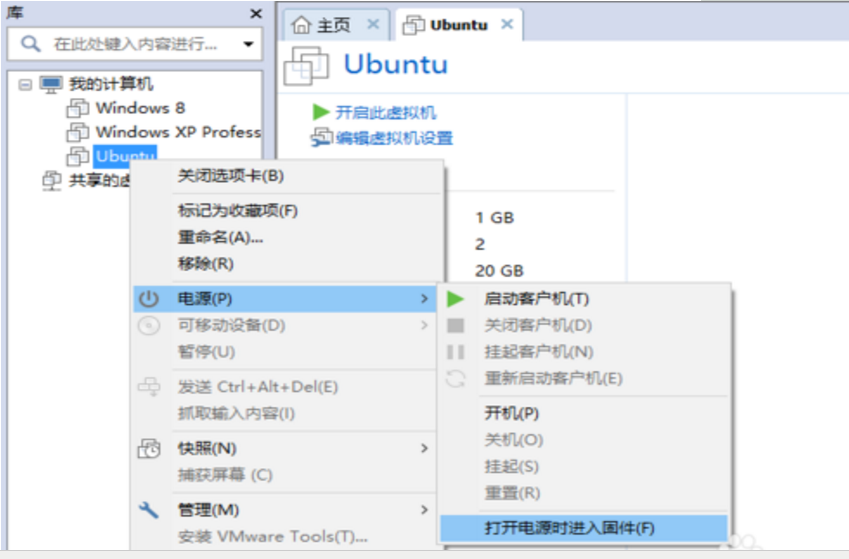Expand the 管理(M) submenu arrow

[424, 510]
